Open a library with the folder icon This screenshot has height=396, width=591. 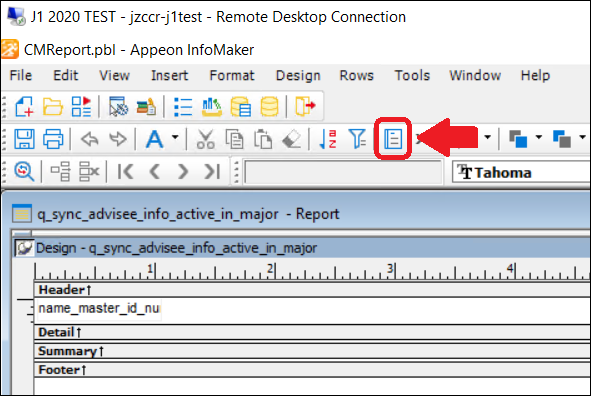52,106
